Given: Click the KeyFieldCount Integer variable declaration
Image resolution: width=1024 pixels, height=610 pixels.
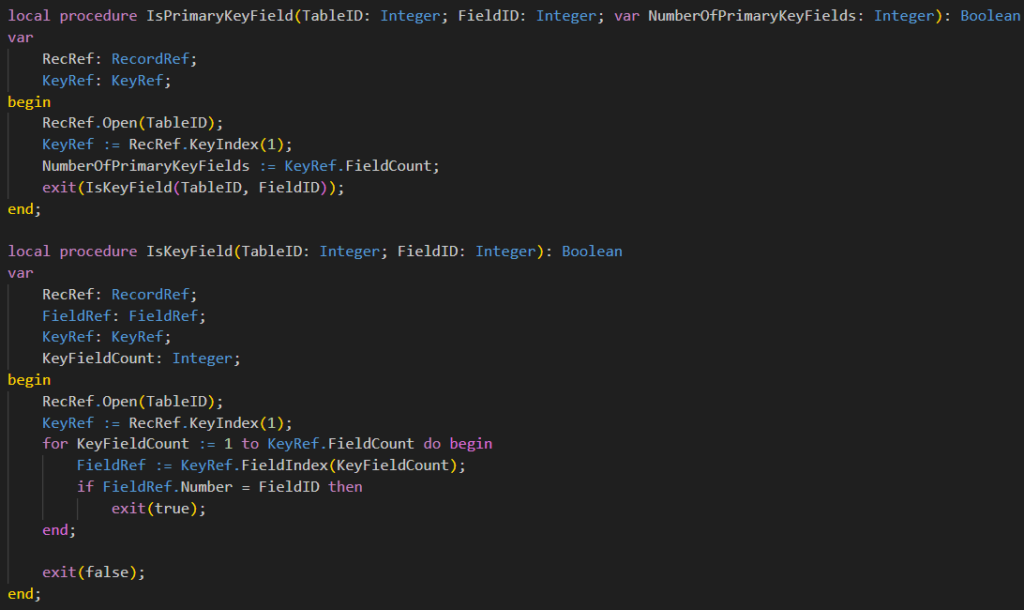Looking at the screenshot, I should pyautogui.click(x=141, y=358).
